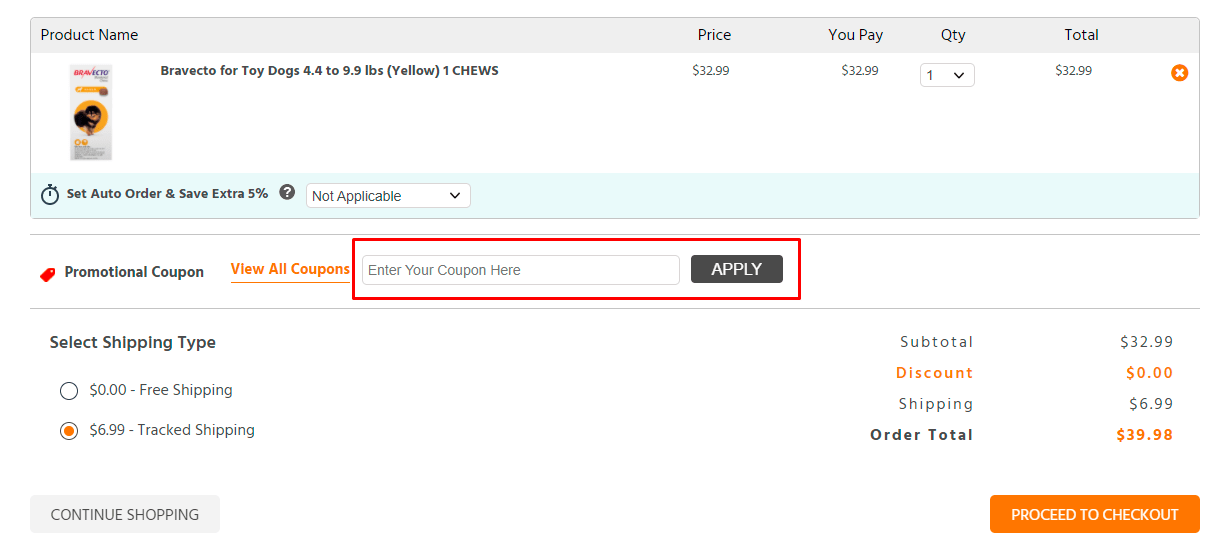The width and height of the screenshot is (1224, 544).
Task: Click the Order Total value $39.98
Action: click(1145, 435)
